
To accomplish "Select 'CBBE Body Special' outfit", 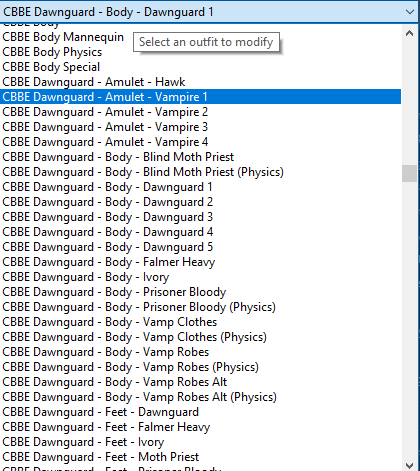I will click(x=200, y=67).
